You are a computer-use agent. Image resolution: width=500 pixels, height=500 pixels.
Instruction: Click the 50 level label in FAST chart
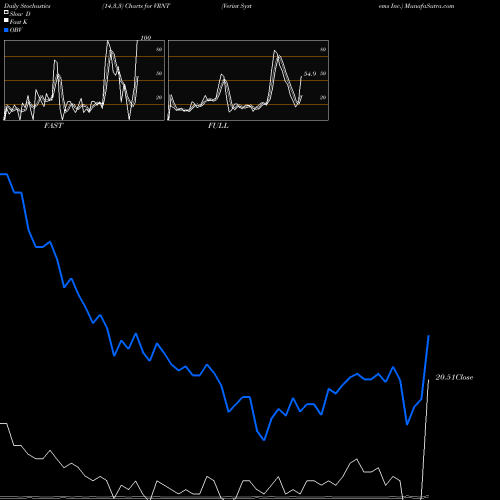[x=159, y=74]
